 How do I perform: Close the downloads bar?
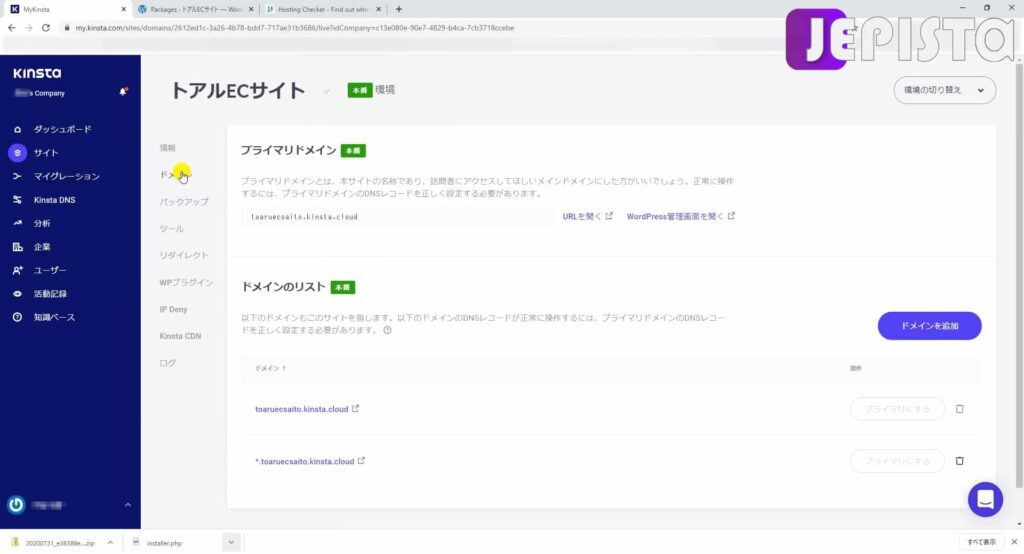tap(1014, 542)
